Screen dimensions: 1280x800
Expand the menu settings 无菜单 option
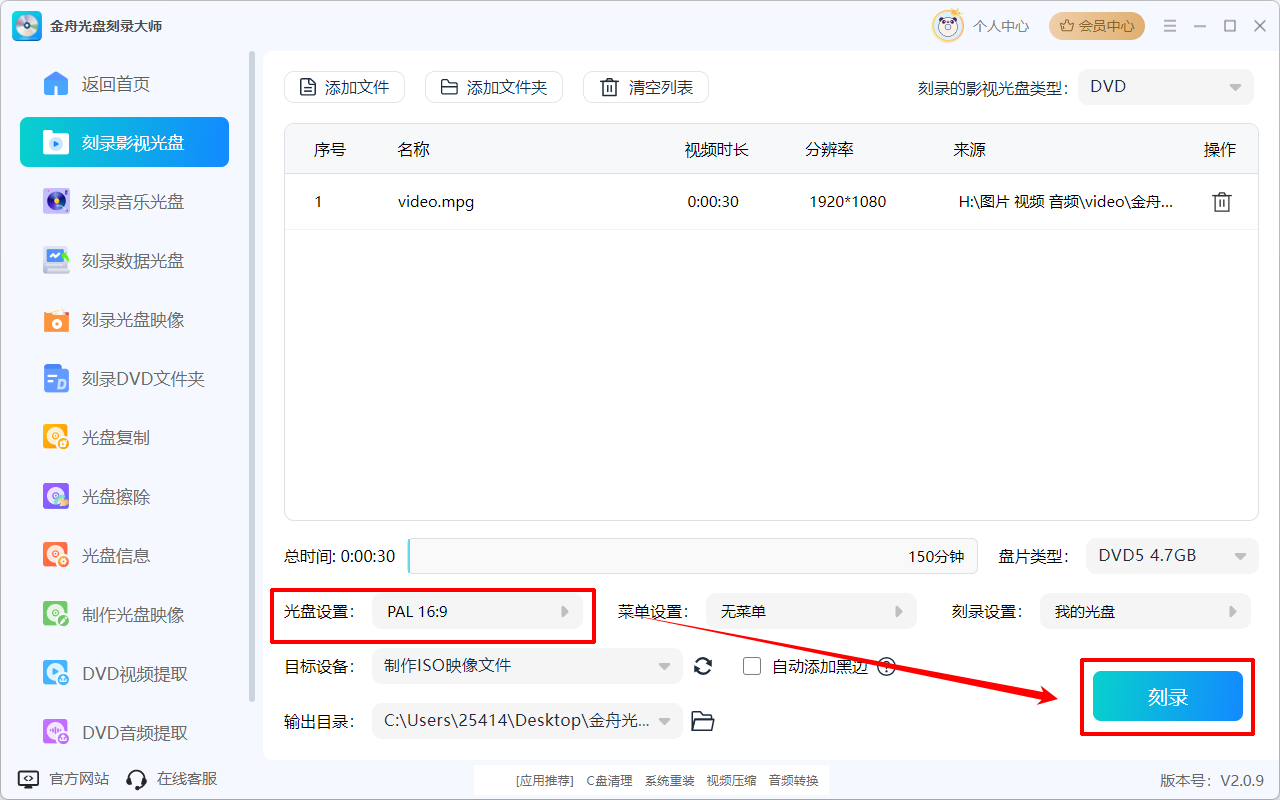click(x=811, y=611)
